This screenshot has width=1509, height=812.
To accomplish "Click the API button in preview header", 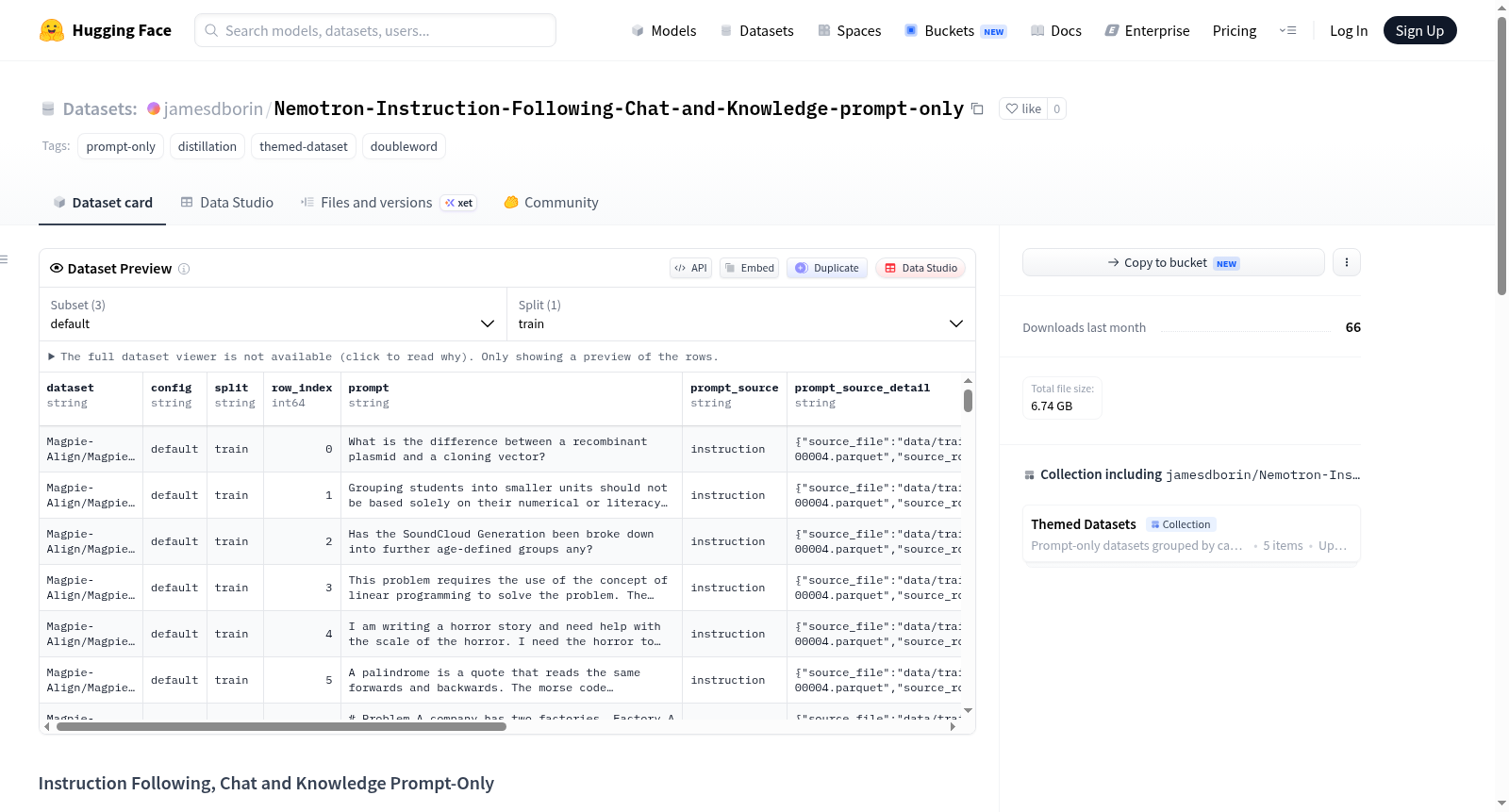I will (x=690, y=268).
